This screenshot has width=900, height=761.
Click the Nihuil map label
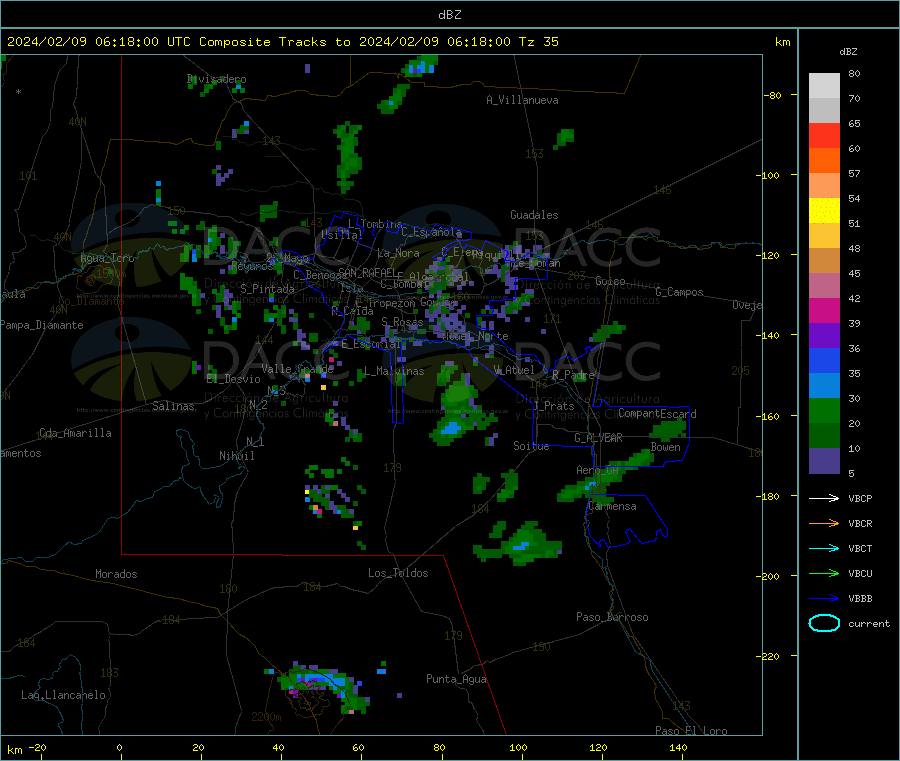tap(236, 456)
